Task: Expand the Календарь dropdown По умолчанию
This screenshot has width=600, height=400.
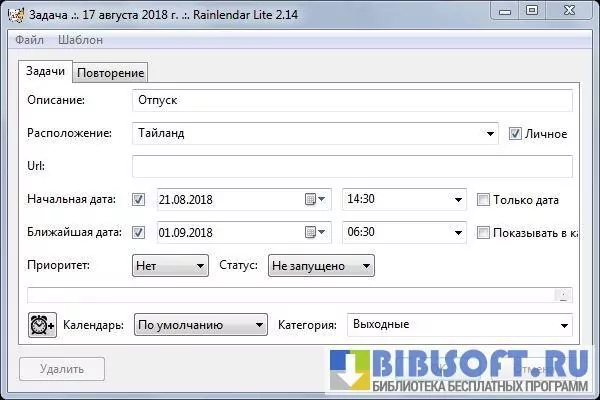Action: click(x=259, y=325)
